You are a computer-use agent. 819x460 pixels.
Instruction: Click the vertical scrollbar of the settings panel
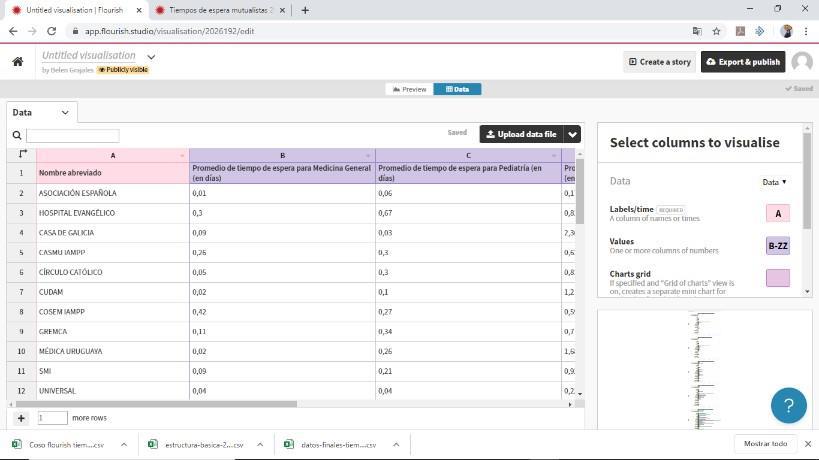[807, 181]
